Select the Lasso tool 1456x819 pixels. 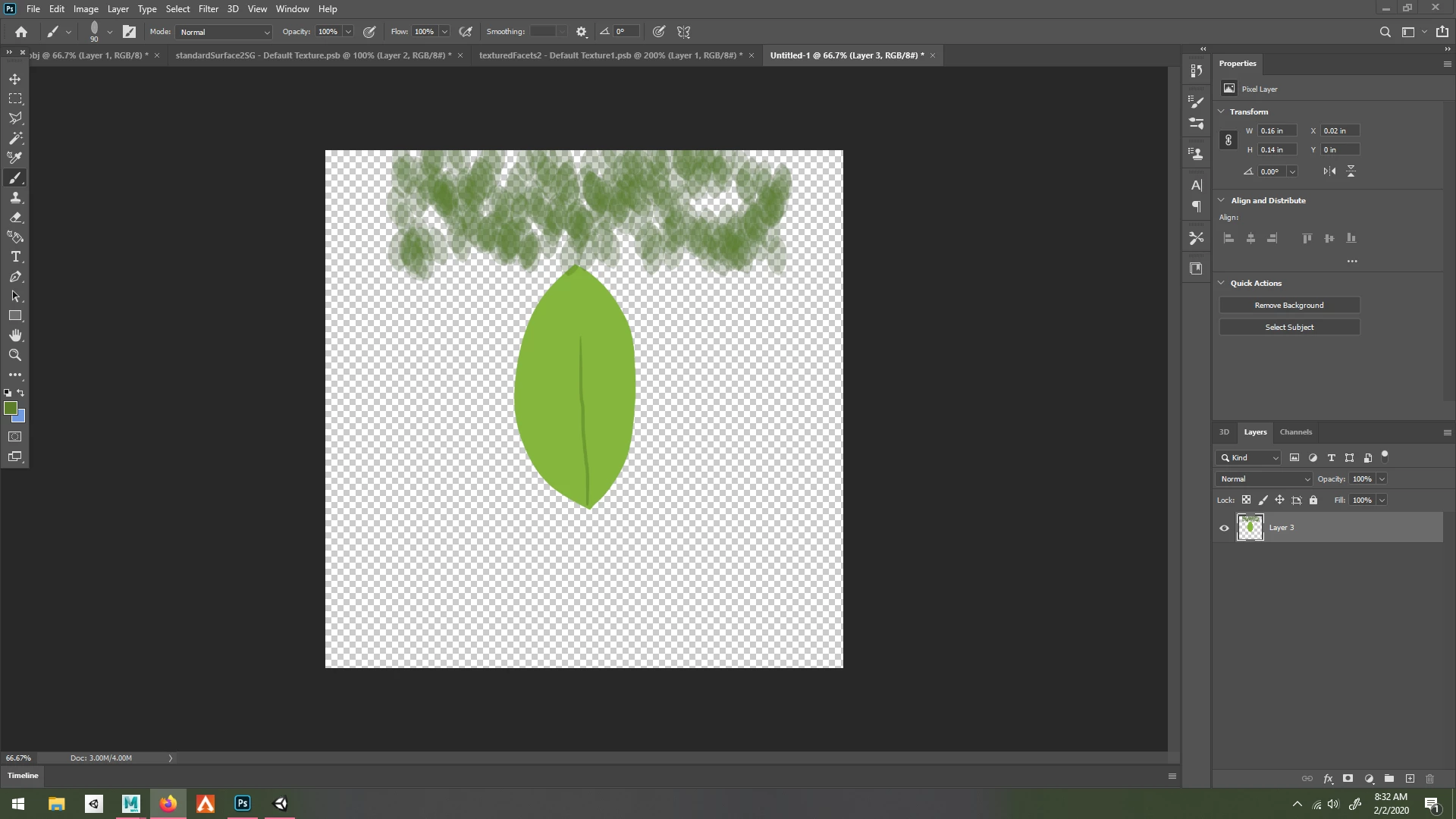[x=15, y=118]
